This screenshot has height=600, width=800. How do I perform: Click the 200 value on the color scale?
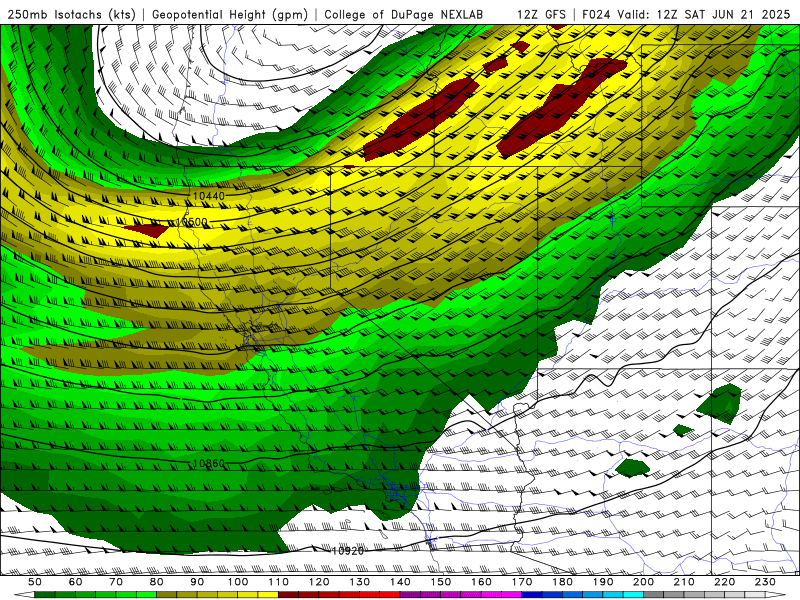point(644,582)
